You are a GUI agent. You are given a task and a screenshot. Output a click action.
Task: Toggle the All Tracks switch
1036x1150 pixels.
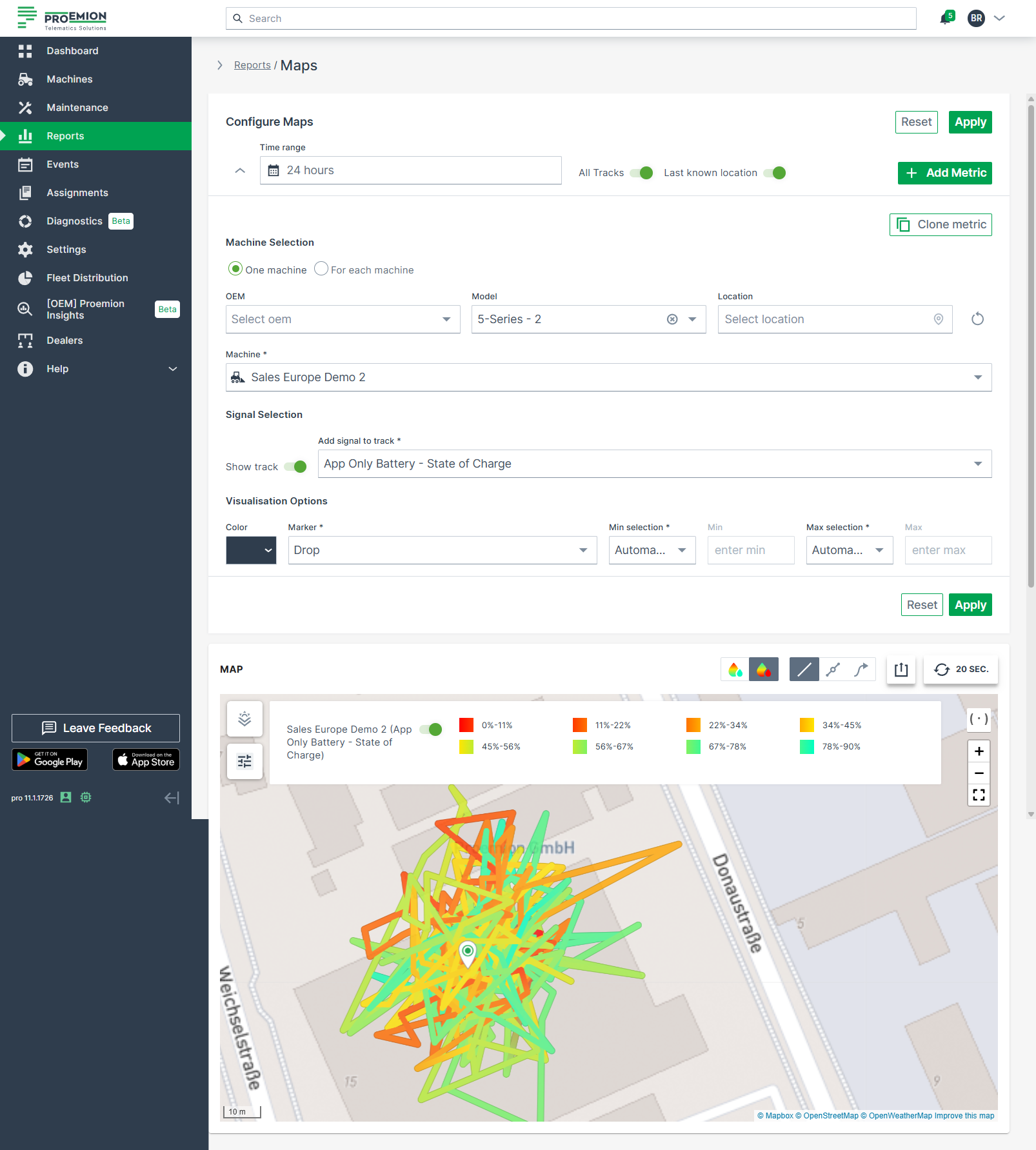coord(642,173)
